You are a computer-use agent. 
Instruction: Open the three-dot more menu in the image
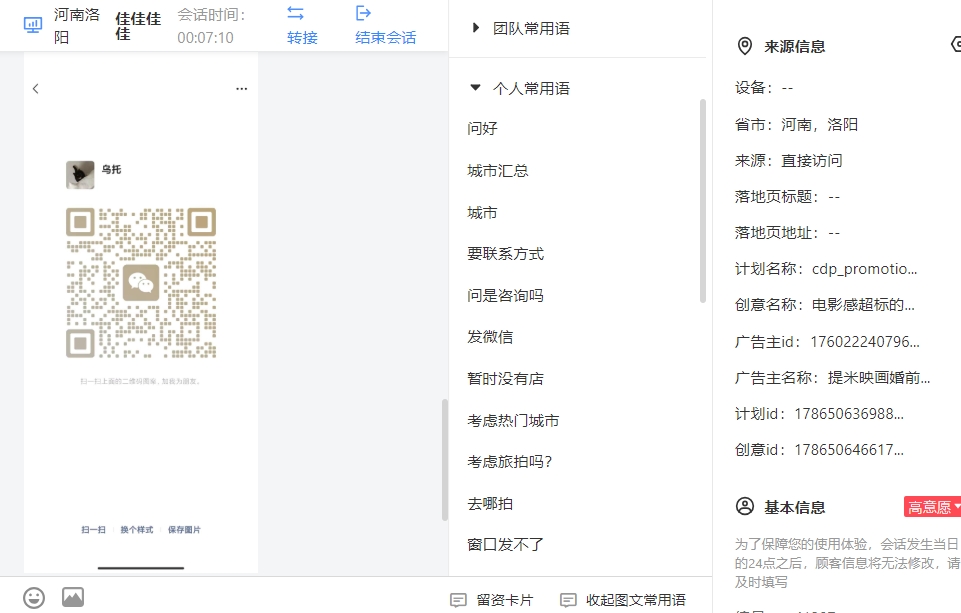(x=241, y=89)
